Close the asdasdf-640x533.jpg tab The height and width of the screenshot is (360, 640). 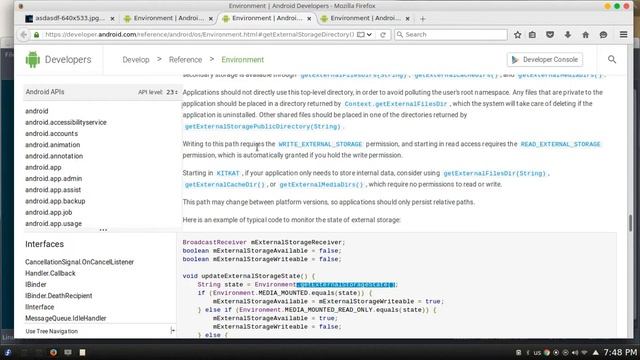tap(112, 19)
